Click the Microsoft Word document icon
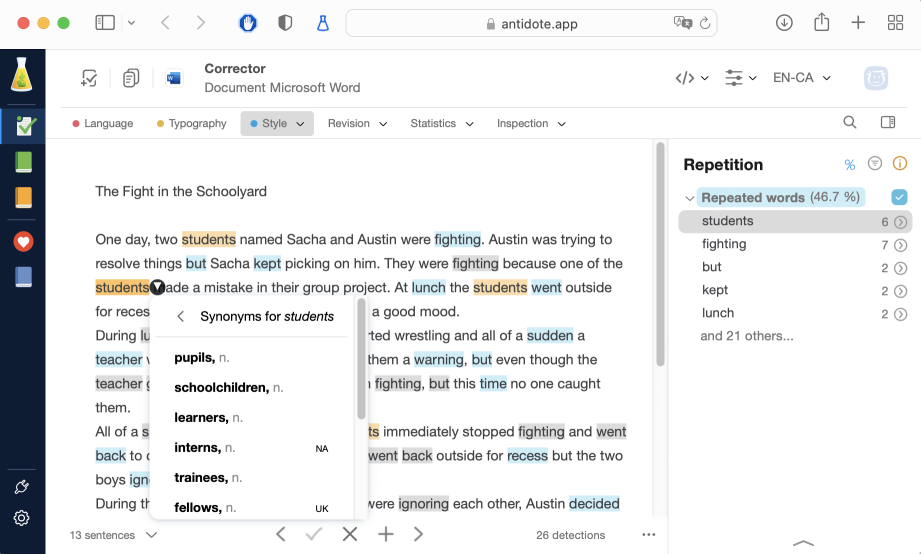The height and width of the screenshot is (554, 921). 174,78
